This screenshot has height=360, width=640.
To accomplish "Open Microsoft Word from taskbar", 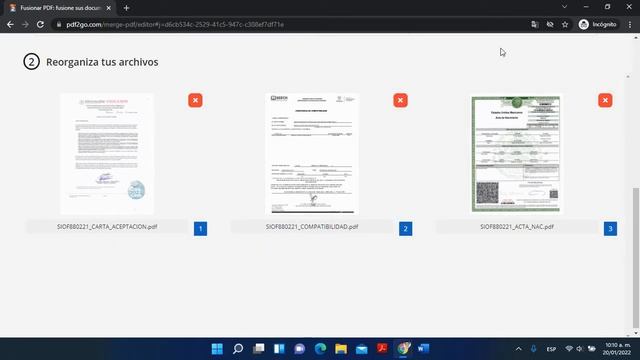I will [x=423, y=349].
